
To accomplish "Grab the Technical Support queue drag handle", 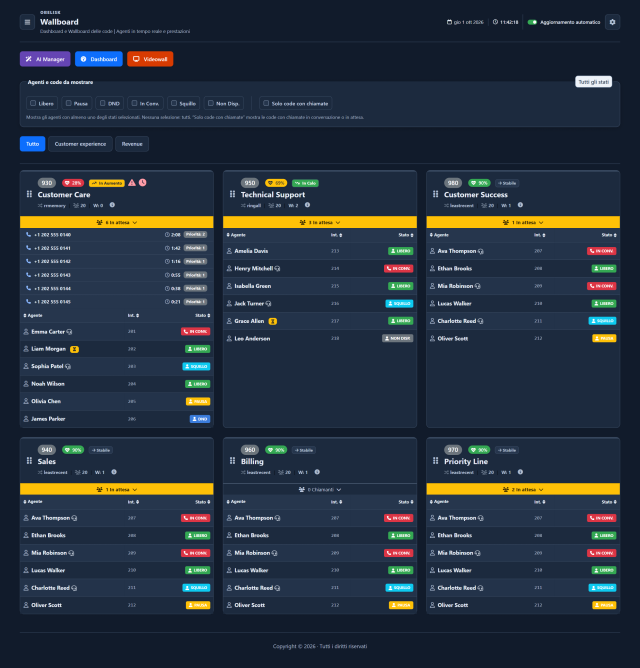I will (232, 194).
